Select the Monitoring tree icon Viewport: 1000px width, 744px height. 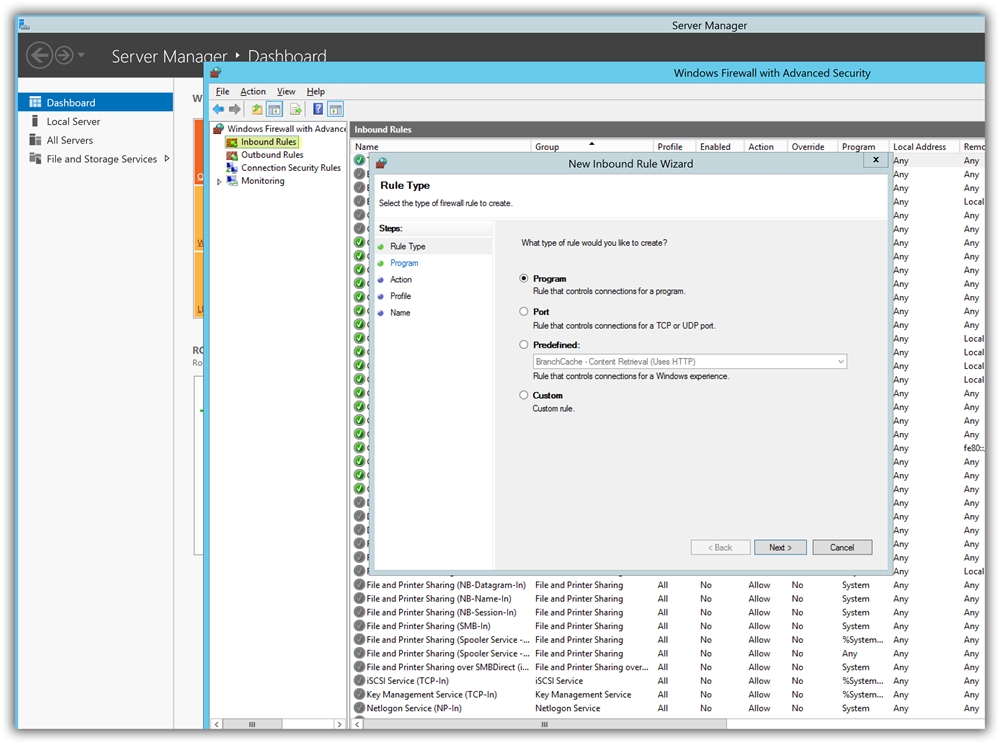click(x=232, y=181)
